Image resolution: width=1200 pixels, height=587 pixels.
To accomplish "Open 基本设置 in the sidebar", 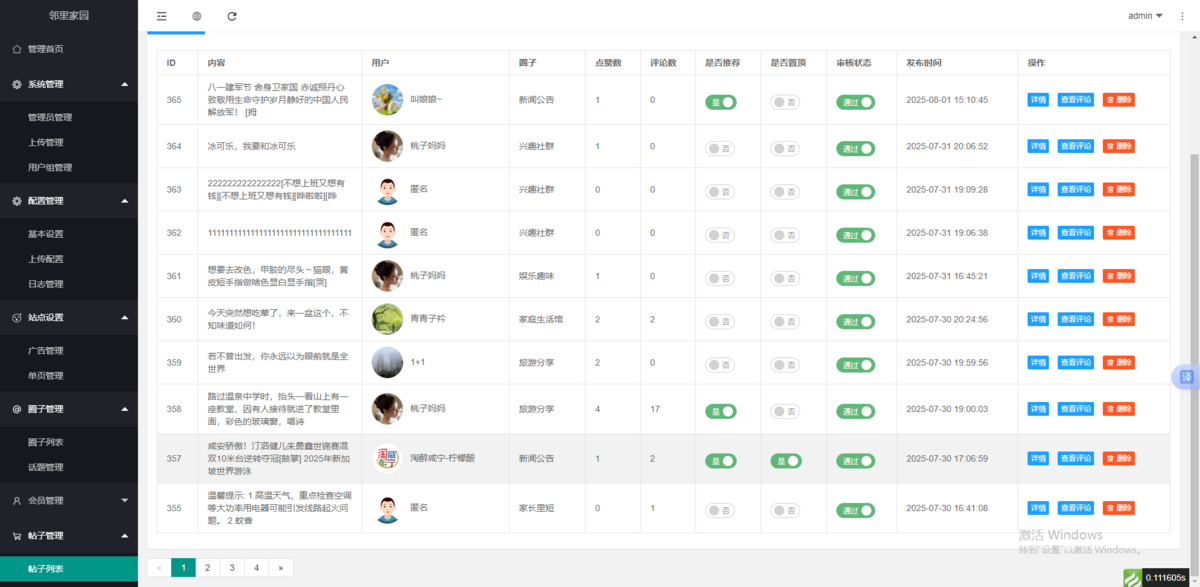I will pyautogui.click(x=45, y=234).
